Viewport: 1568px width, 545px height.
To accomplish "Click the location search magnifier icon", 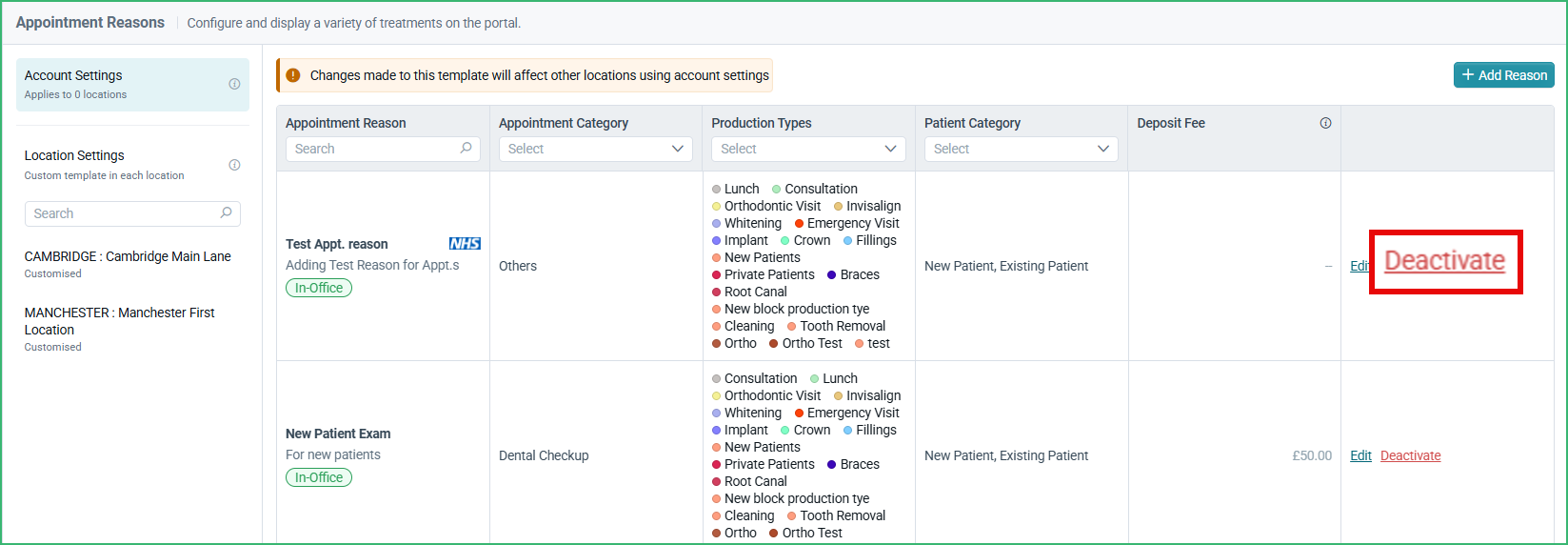I will [x=226, y=213].
